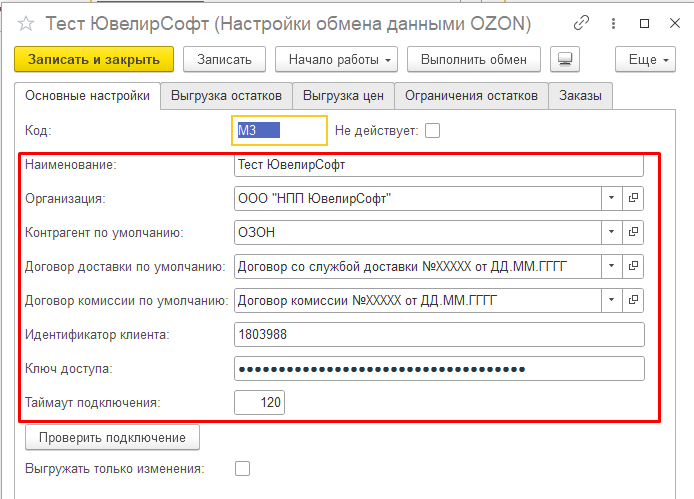Viewport: 694px width, 499px height.
Task: Open the Еще dropdown menu
Action: tap(645, 59)
